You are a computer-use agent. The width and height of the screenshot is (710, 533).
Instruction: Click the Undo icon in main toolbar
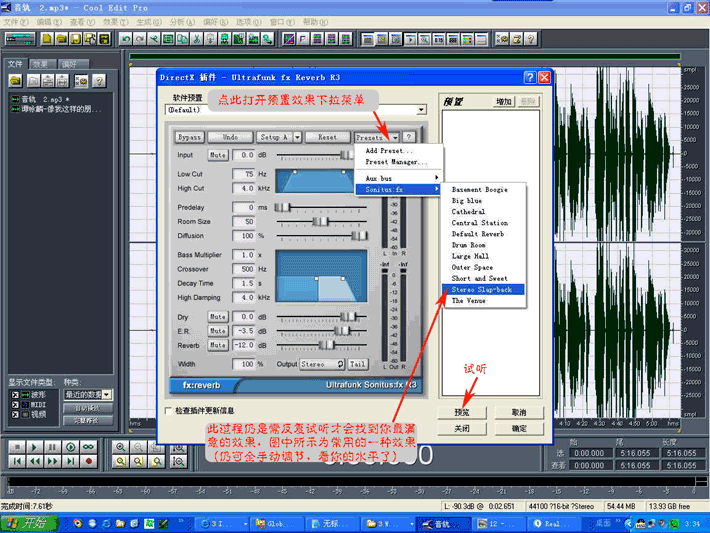(126, 39)
